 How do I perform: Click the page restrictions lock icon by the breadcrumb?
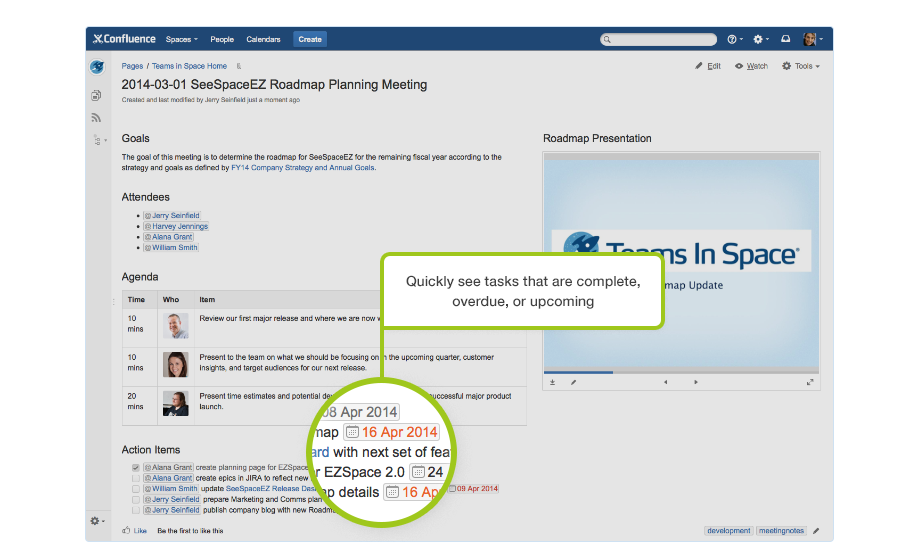(239, 66)
